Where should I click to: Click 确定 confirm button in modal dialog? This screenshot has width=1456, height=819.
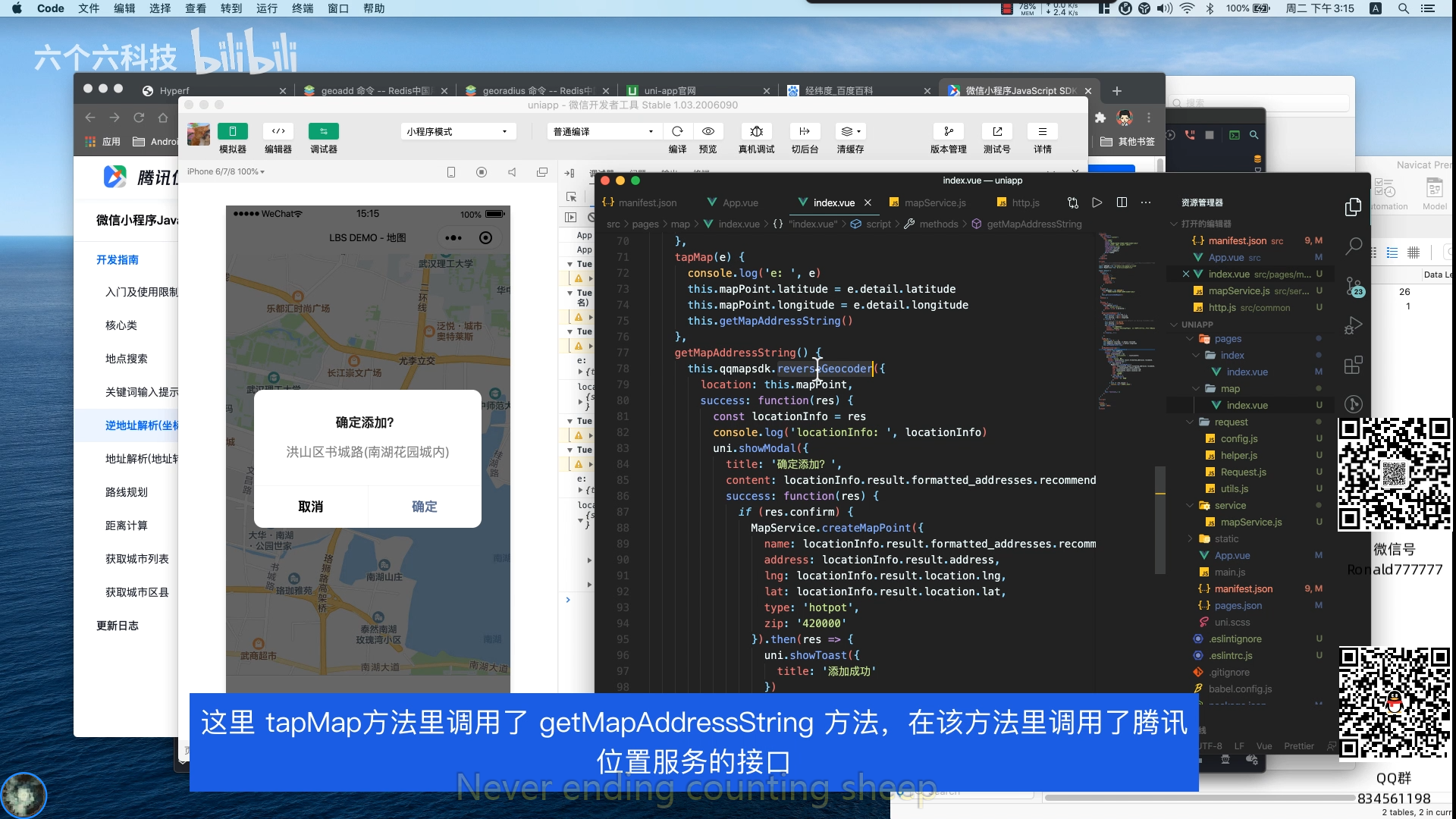(424, 507)
